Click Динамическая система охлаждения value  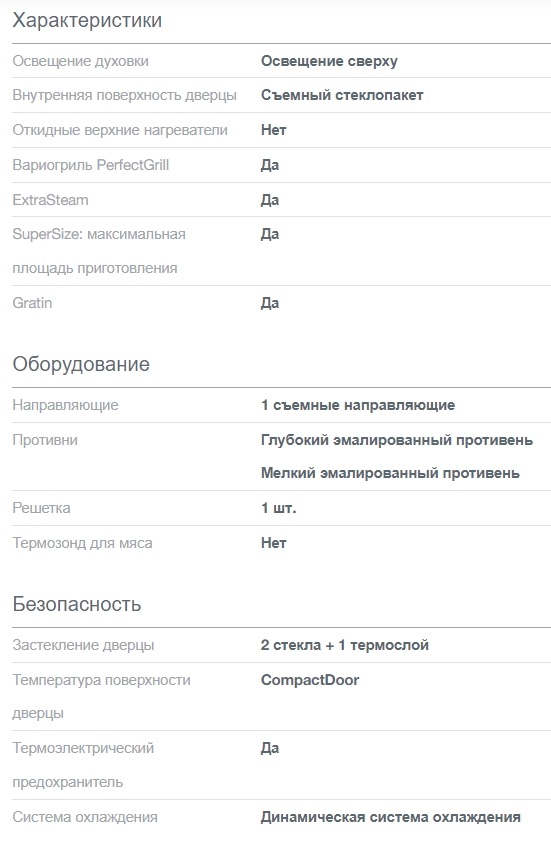coord(391,817)
